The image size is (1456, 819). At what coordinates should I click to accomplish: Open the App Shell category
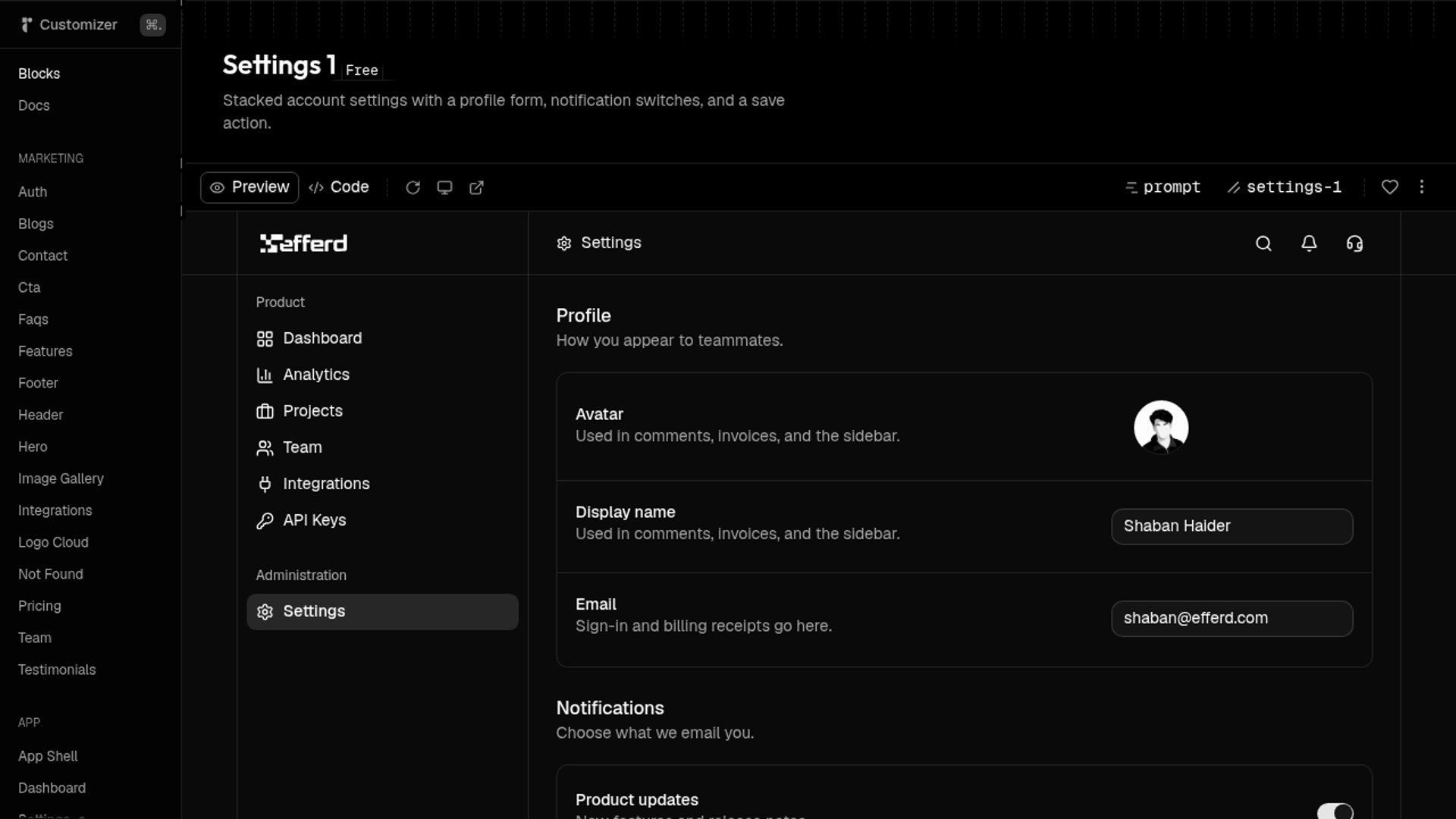[48, 756]
